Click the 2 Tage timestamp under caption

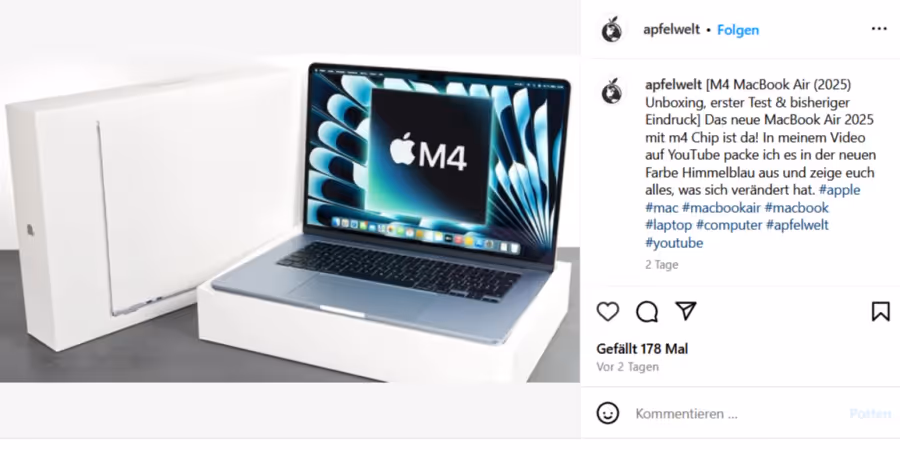[662, 265]
